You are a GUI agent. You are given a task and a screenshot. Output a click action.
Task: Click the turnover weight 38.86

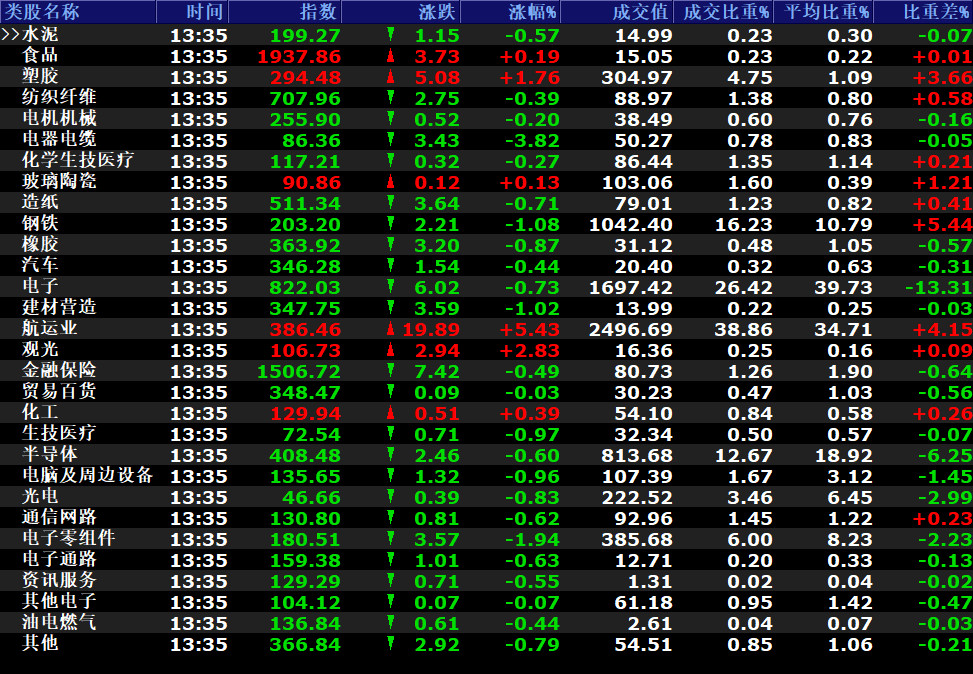pyautogui.click(x=743, y=330)
